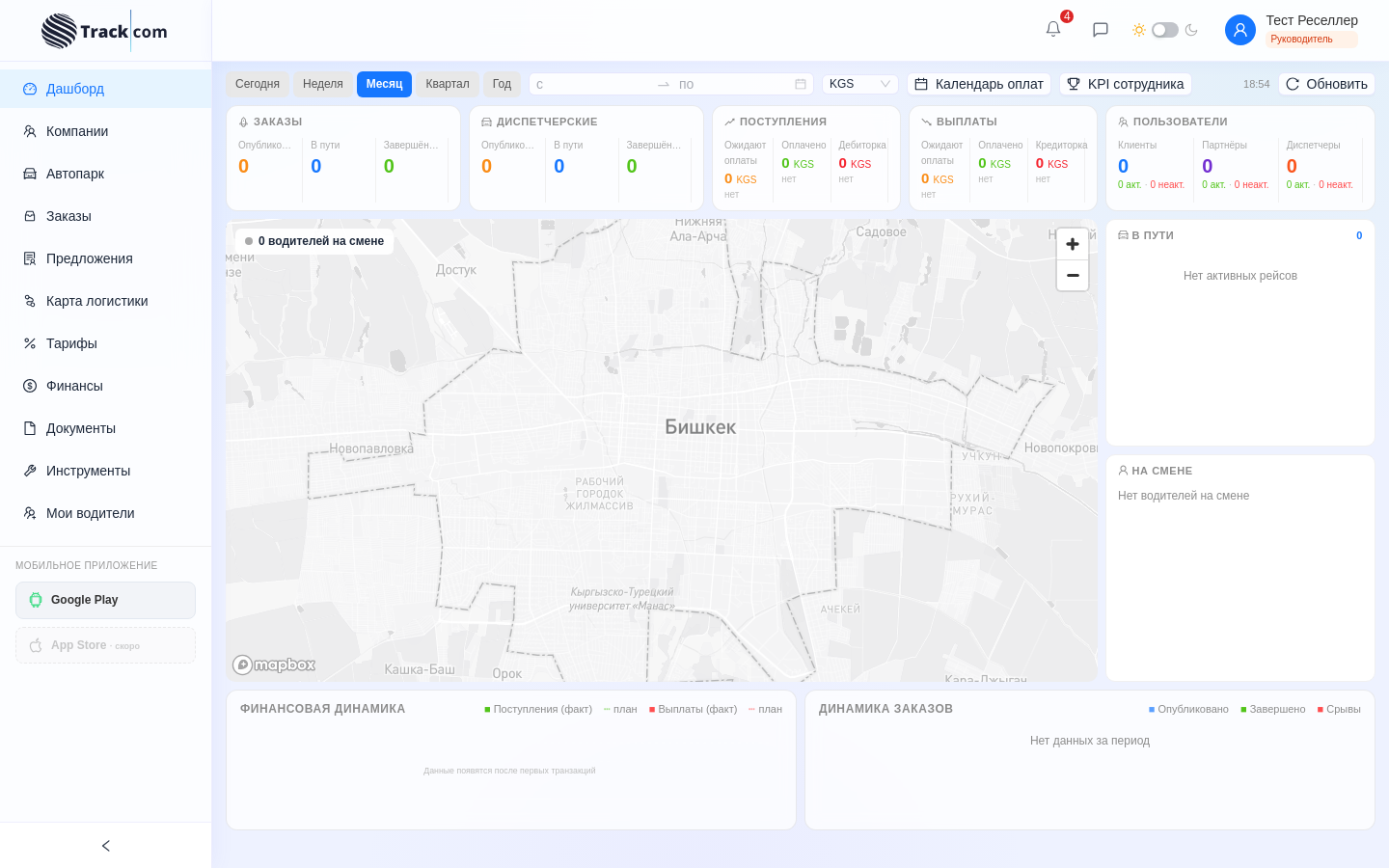Click the Заказы card header icon
This screenshot has height=868, width=1389.
(243, 122)
